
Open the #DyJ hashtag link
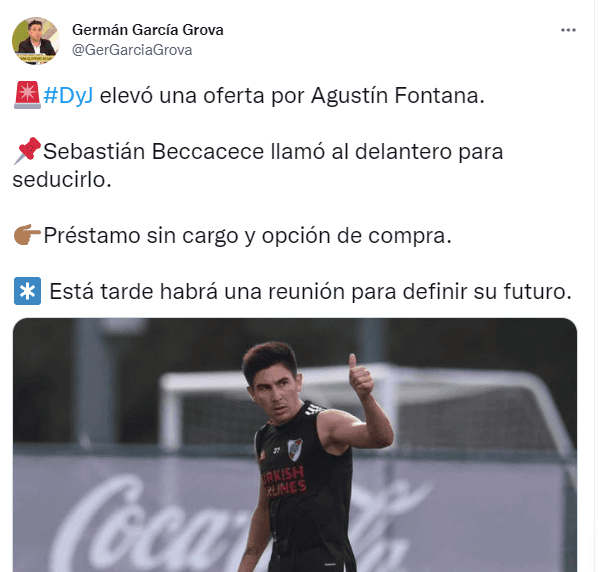pos(68,95)
